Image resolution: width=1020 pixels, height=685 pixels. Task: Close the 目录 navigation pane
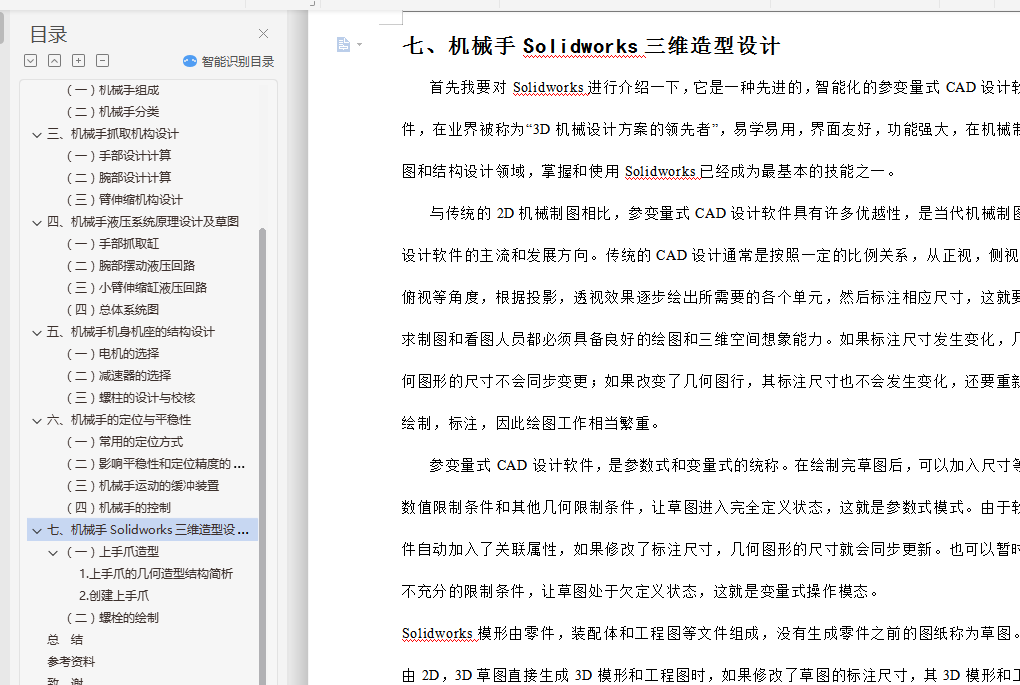coord(263,33)
